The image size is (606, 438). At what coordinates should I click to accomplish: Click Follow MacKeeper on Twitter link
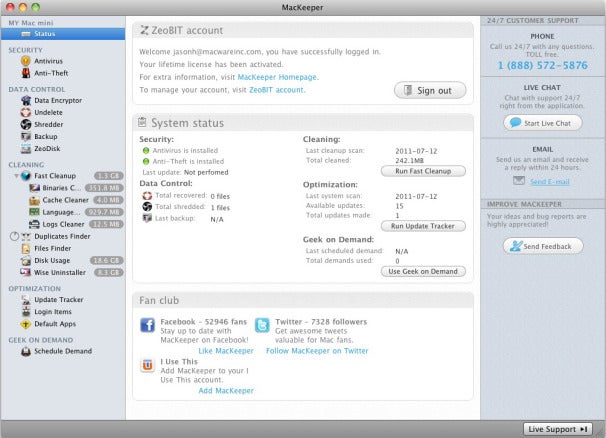click(317, 351)
